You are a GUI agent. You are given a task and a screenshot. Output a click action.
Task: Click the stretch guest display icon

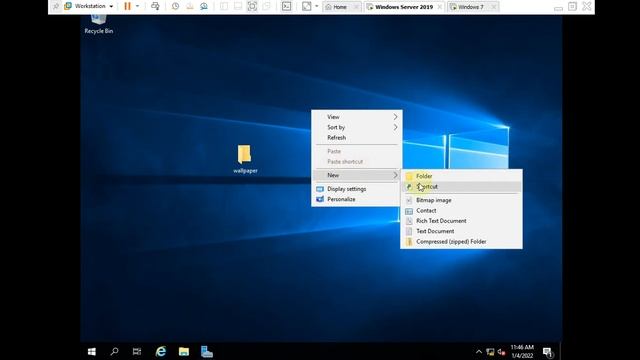pos(307,6)
